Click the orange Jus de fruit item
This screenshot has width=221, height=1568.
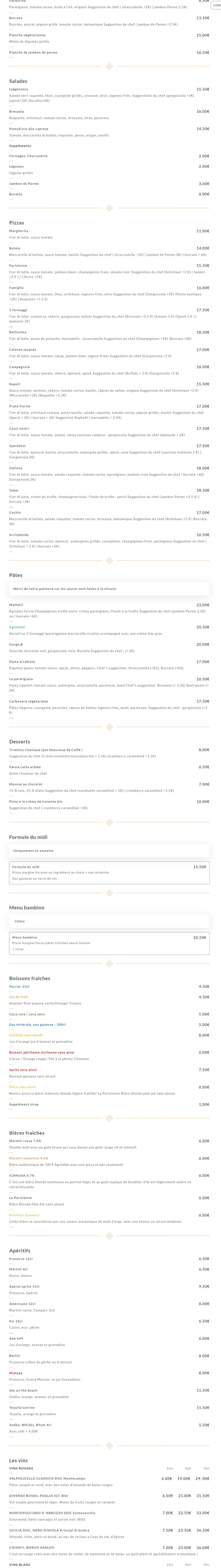point(19,997)
